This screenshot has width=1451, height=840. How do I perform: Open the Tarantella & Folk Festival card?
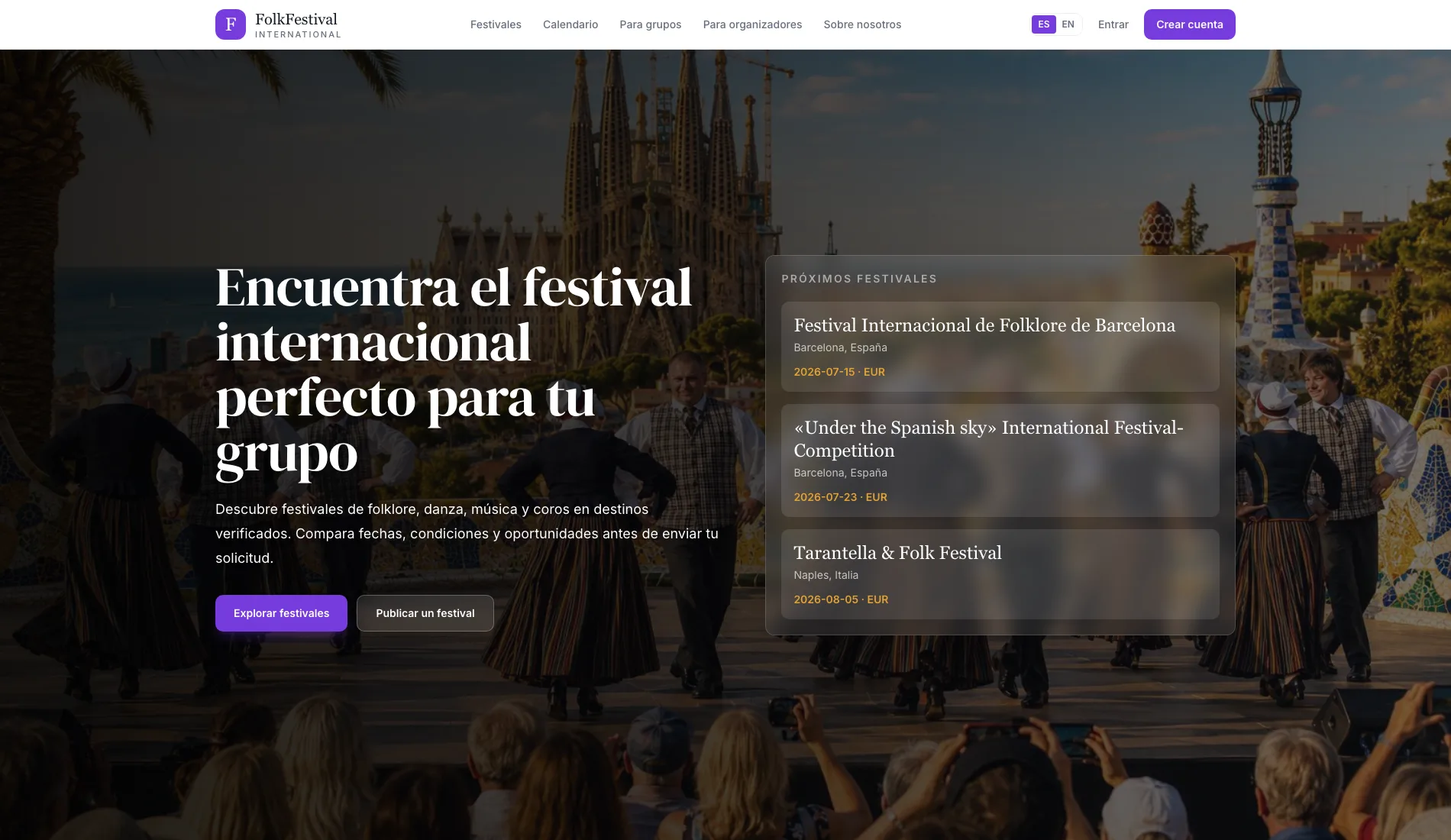pos(1000,574)
